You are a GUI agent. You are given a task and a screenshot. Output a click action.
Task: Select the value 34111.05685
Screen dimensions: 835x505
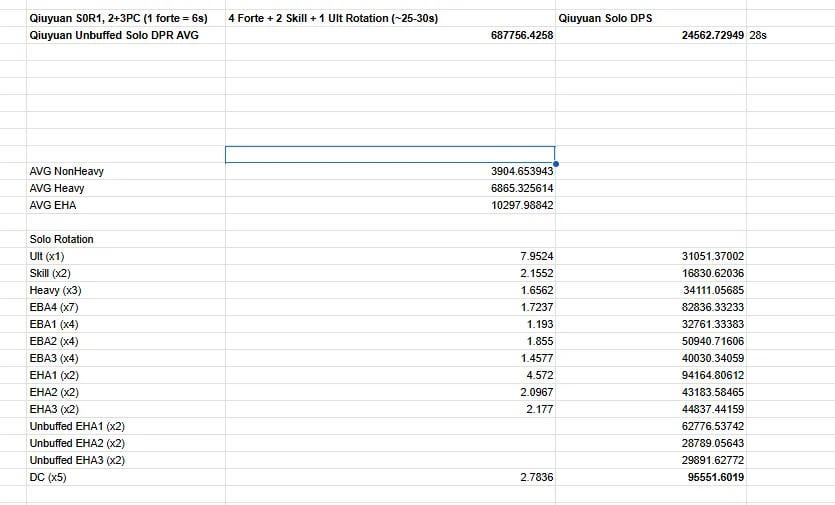[x=714, y=290]
